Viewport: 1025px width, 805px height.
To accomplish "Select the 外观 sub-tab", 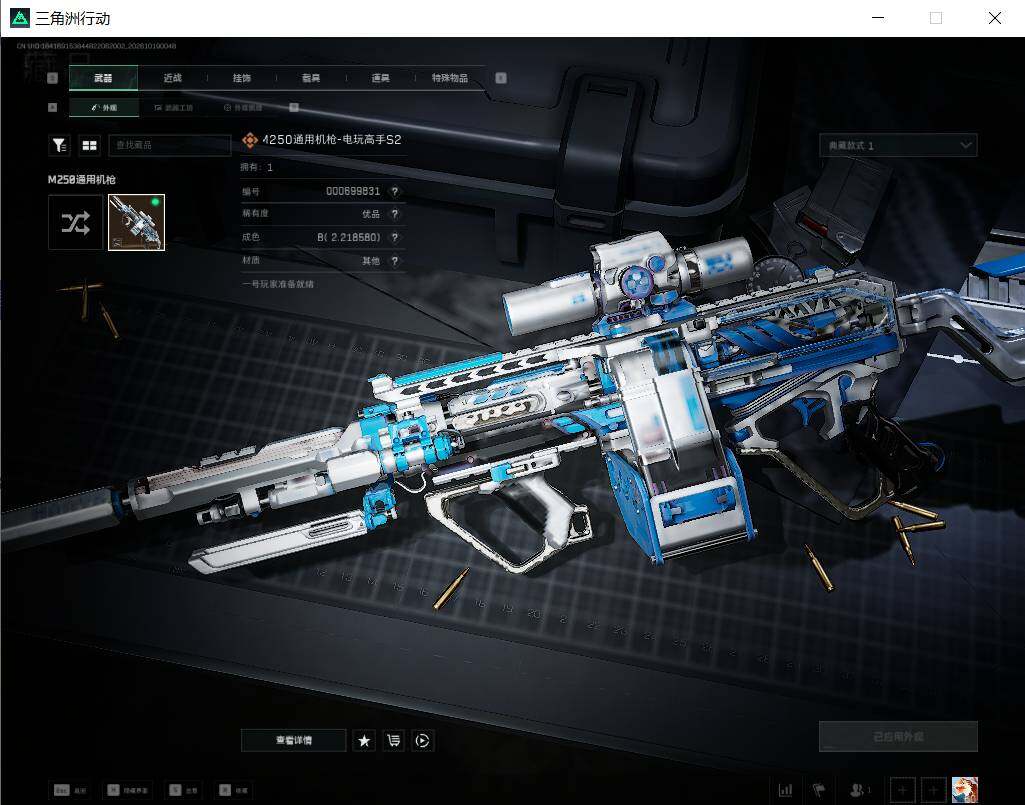I will tap(104, 107).
